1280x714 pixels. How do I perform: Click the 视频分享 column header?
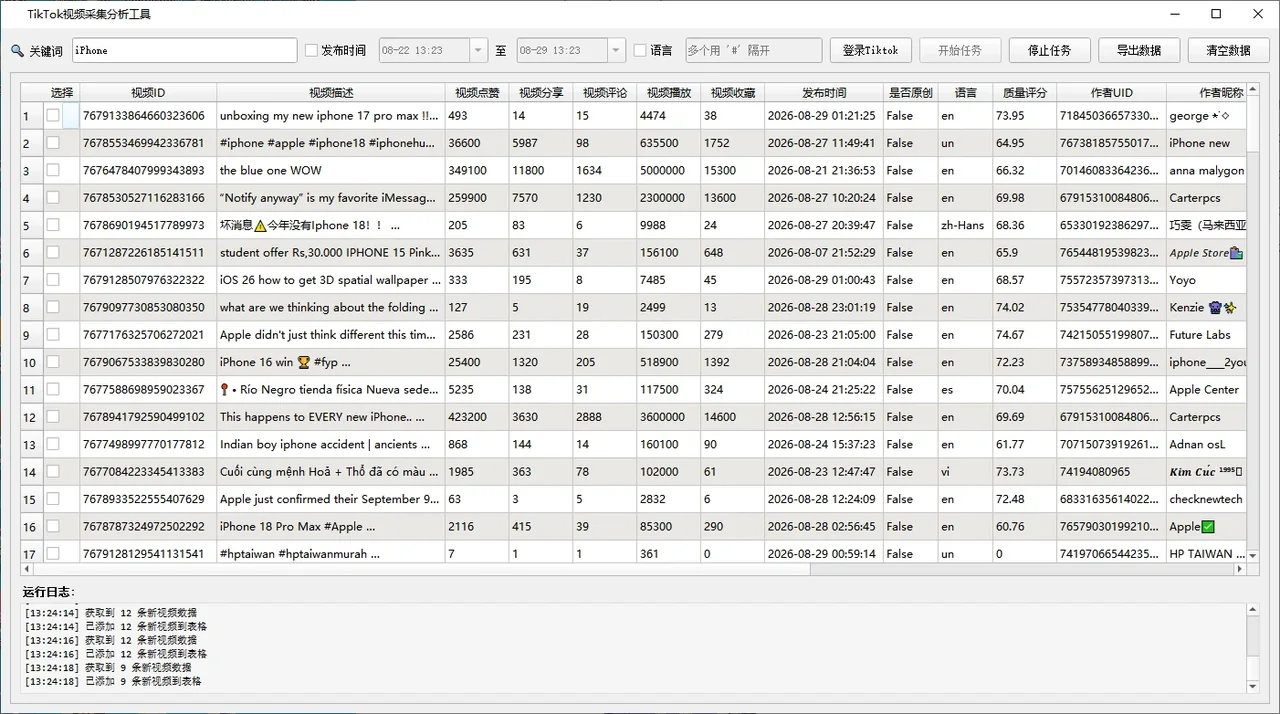tap(541, 93)
